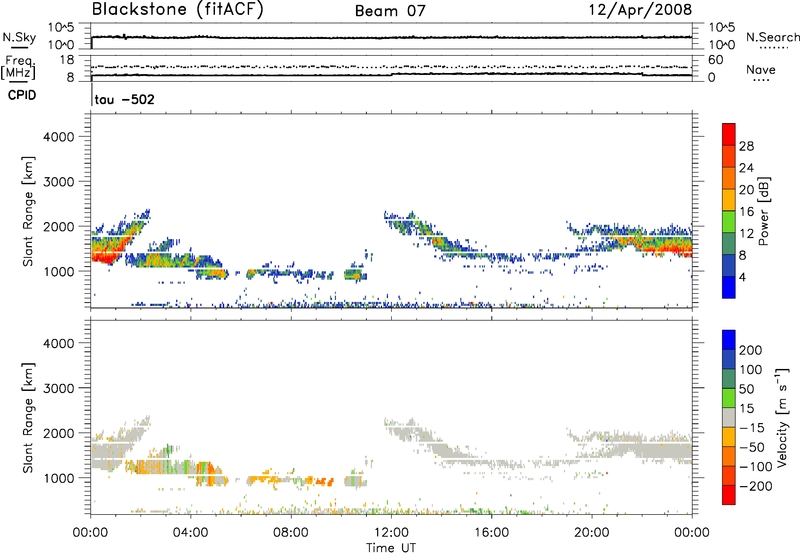The height and width of the screenshot is (554, 800).
Task: Click the 08:00 time tick label
Action: click(x=290, y=533)
